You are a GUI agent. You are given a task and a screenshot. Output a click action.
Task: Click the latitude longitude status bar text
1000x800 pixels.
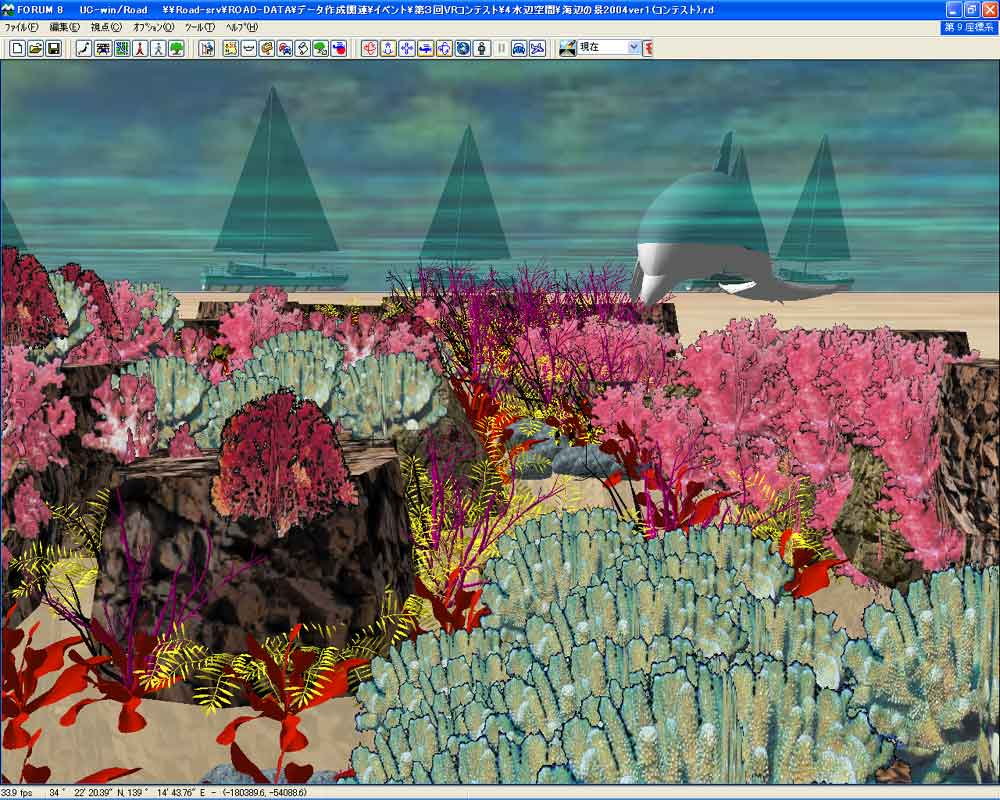[x=128, y=793]
